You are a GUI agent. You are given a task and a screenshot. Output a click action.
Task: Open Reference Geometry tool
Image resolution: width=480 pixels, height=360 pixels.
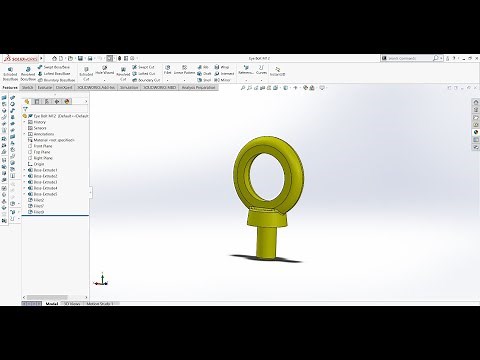coord(246,70)
